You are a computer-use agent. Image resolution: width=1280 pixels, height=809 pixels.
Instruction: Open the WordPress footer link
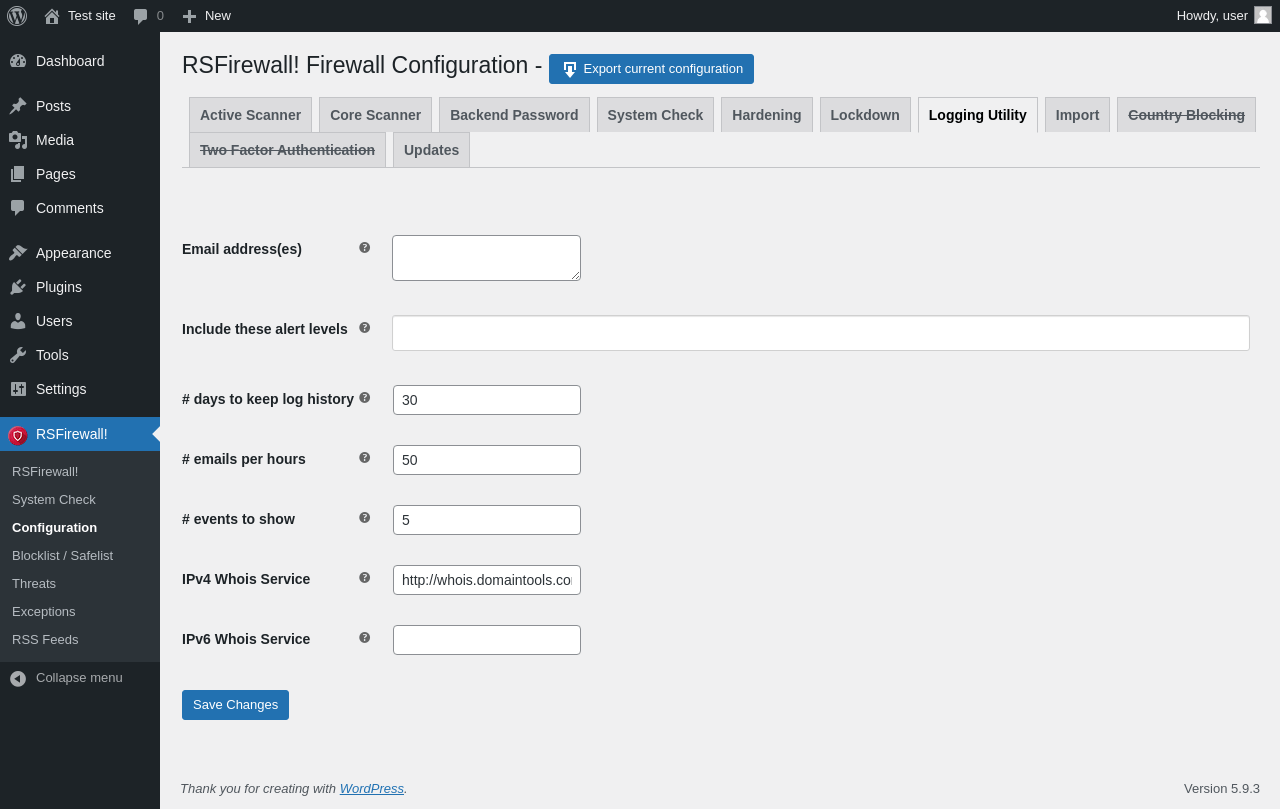coord(372,788)
